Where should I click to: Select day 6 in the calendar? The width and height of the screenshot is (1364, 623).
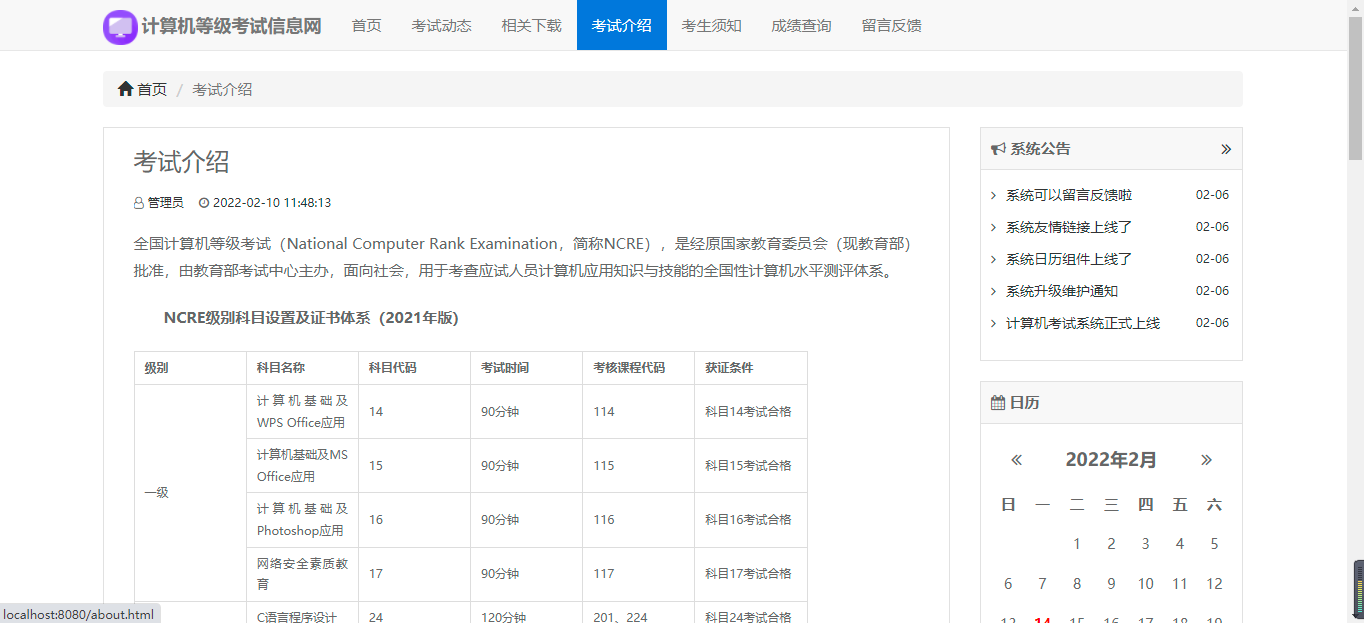coord(1008,584)
